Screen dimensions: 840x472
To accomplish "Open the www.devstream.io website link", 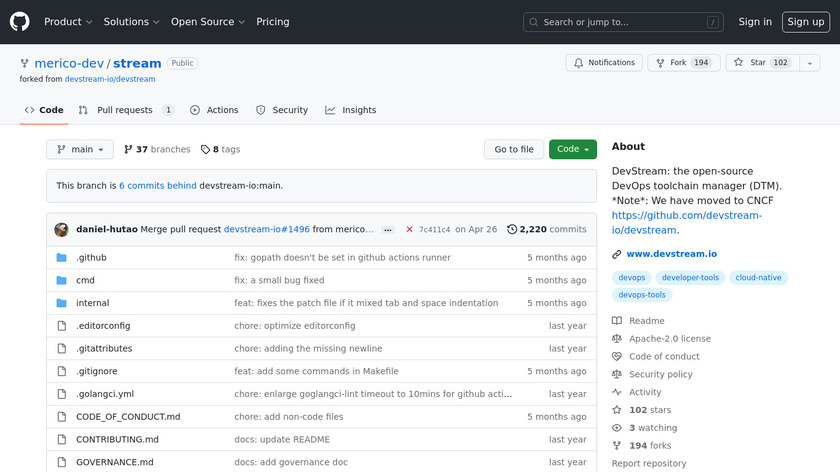I will tap(671, 254).
